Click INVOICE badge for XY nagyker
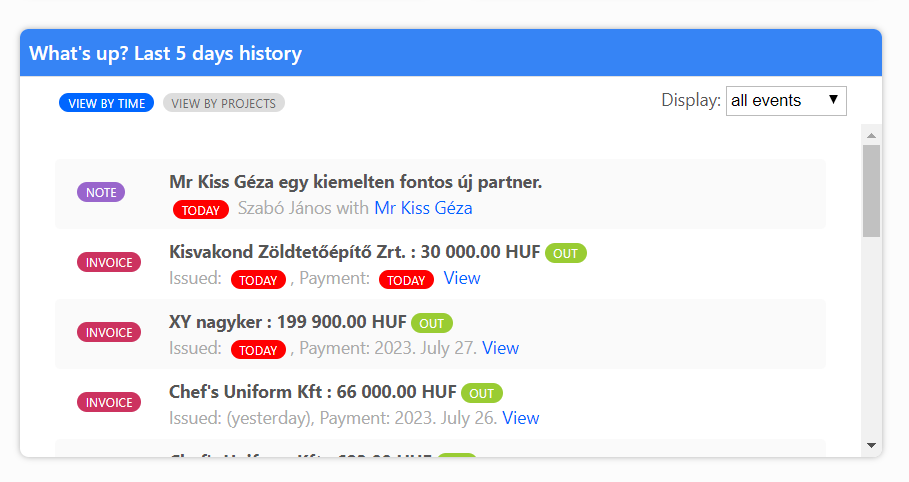 [x=109, y=332]
